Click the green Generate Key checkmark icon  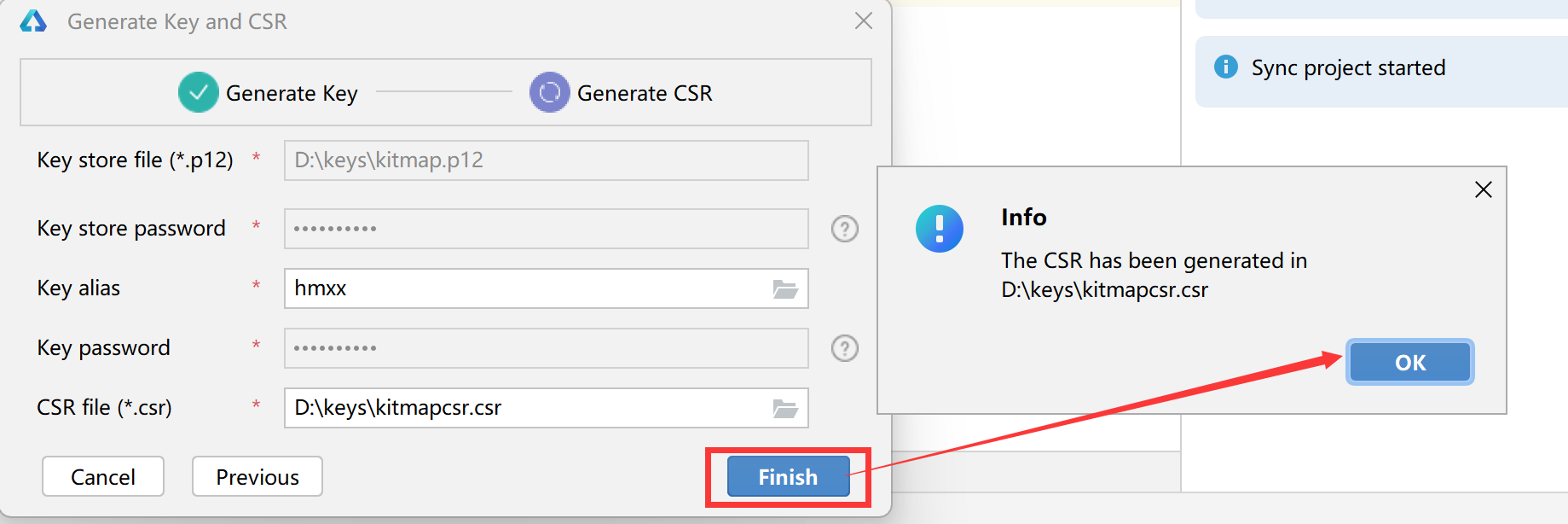(x=199, y=92)
